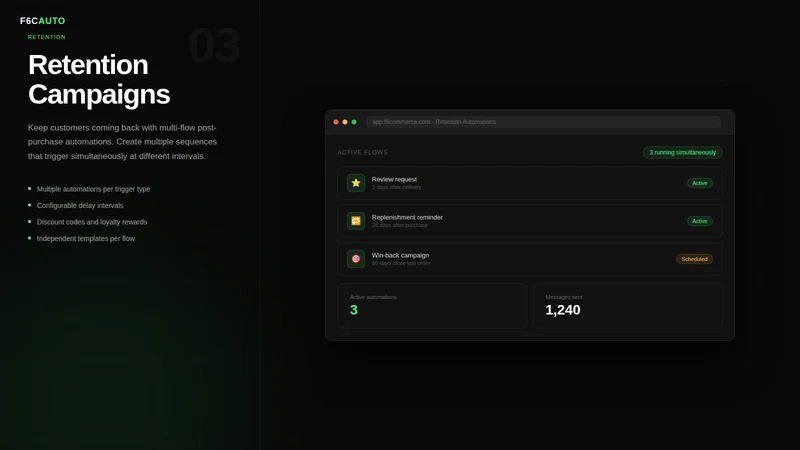Click the red close window dot
800x450 pixels.
(336, 122)
